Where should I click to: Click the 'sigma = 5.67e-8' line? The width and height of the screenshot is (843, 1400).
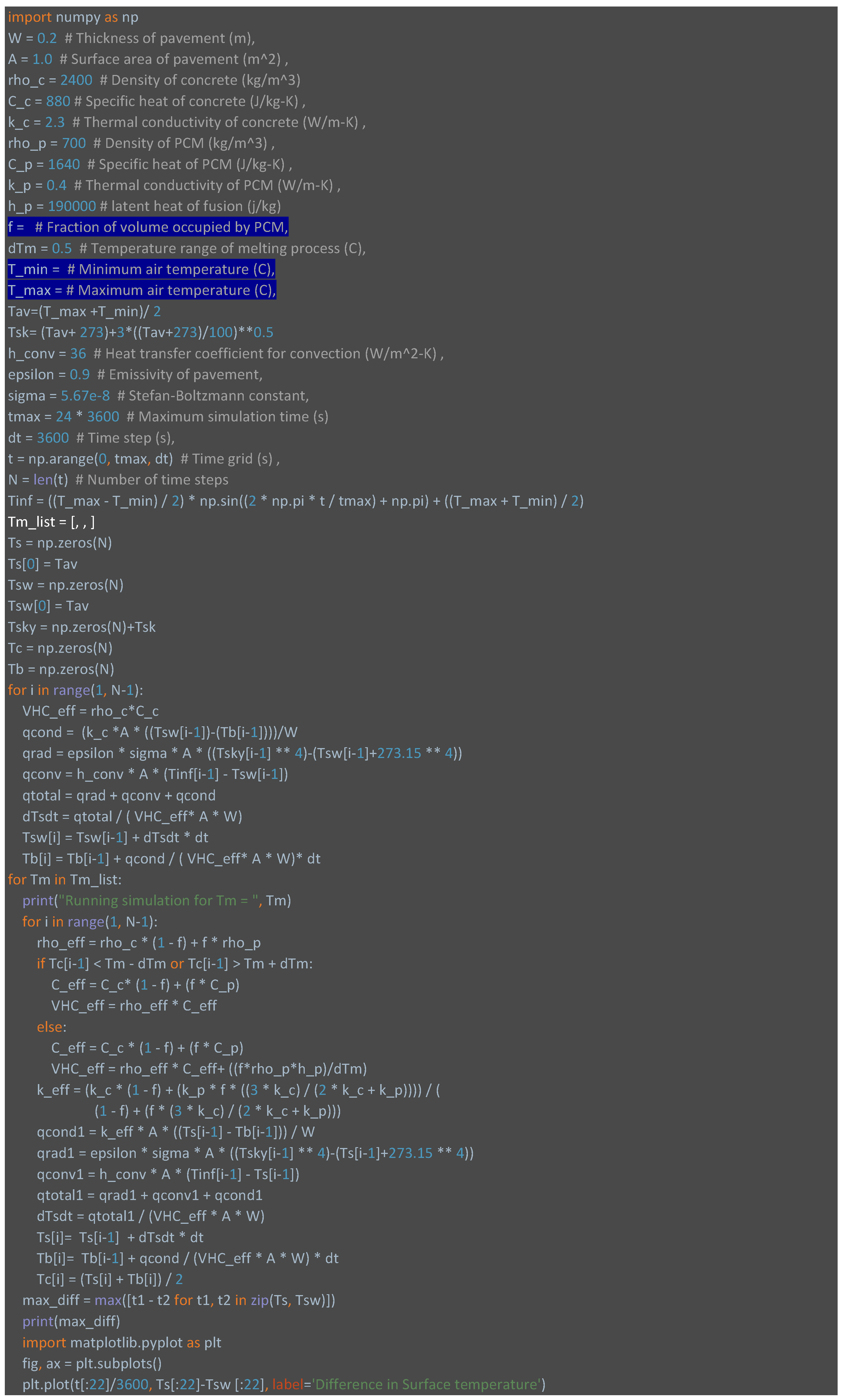159,395
